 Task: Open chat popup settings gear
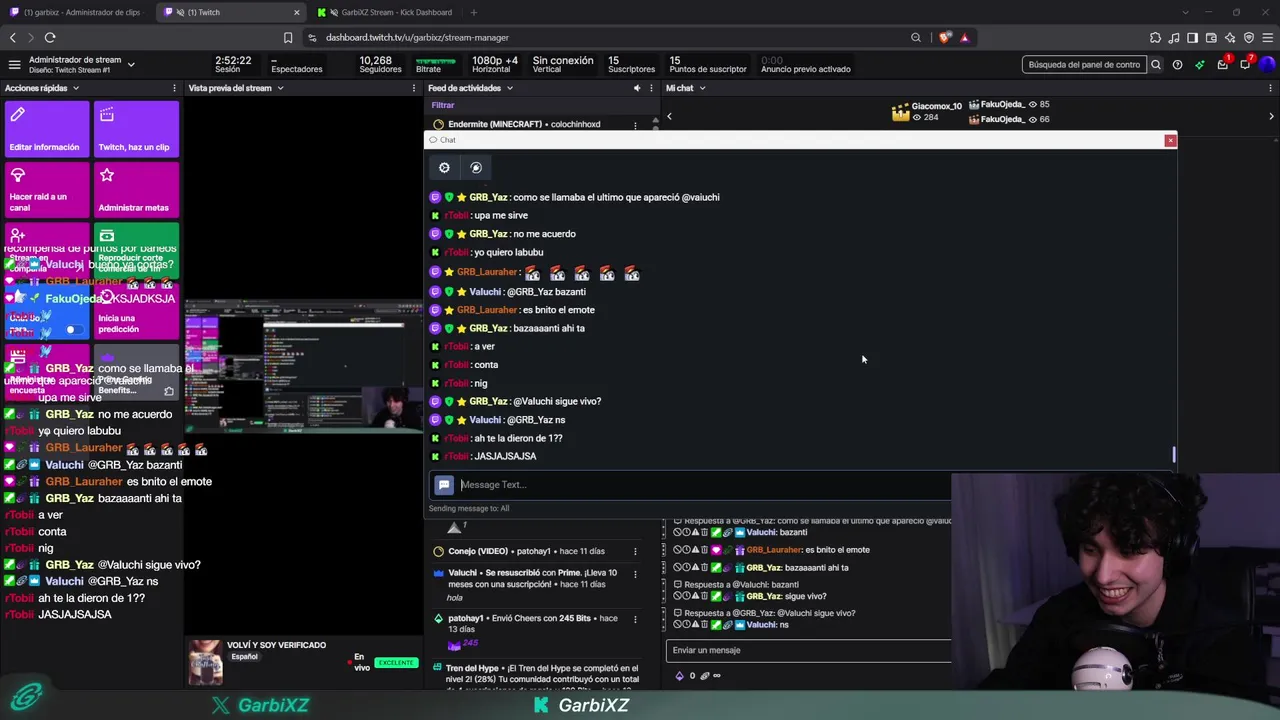tap(445, 168)
